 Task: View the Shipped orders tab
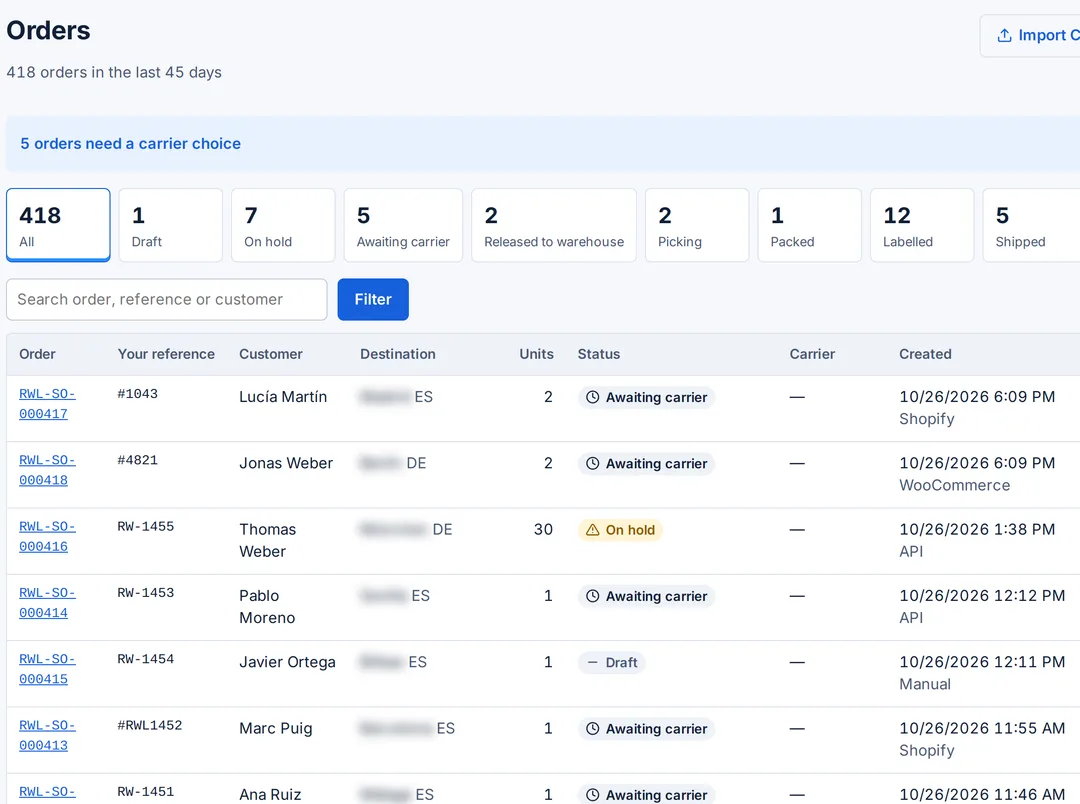1032,225
